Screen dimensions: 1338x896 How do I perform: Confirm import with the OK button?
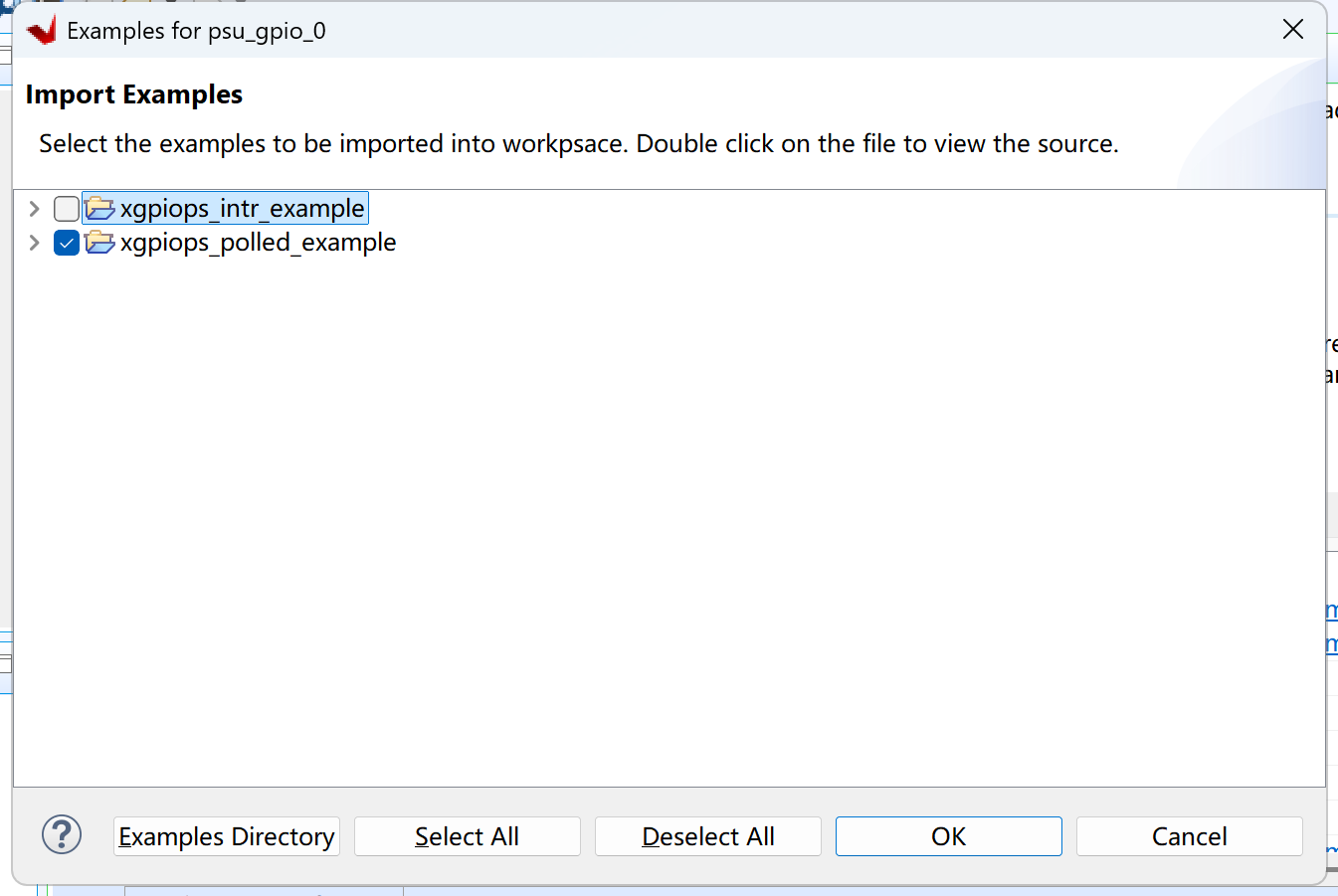point(949,836)
